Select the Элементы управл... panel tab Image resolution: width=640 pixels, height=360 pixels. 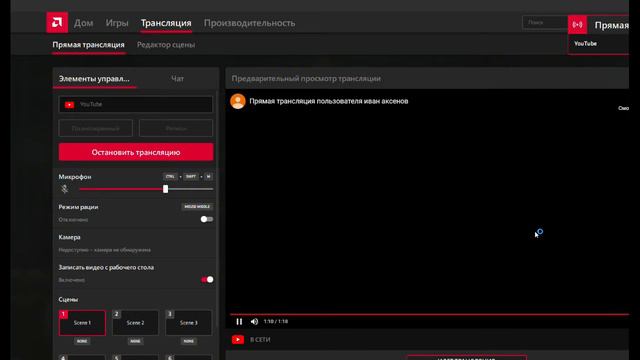pos(94,79)
